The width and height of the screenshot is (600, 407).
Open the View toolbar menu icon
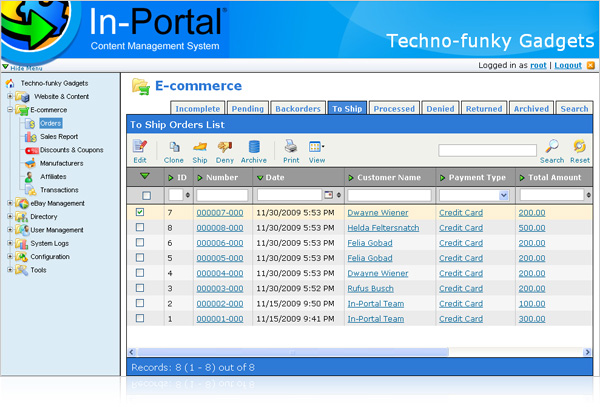click(316, 147)
